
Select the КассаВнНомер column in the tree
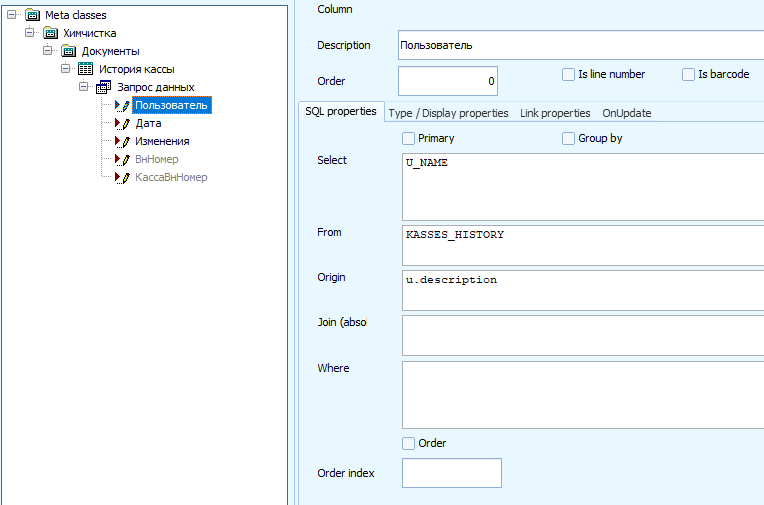point(171,177)
